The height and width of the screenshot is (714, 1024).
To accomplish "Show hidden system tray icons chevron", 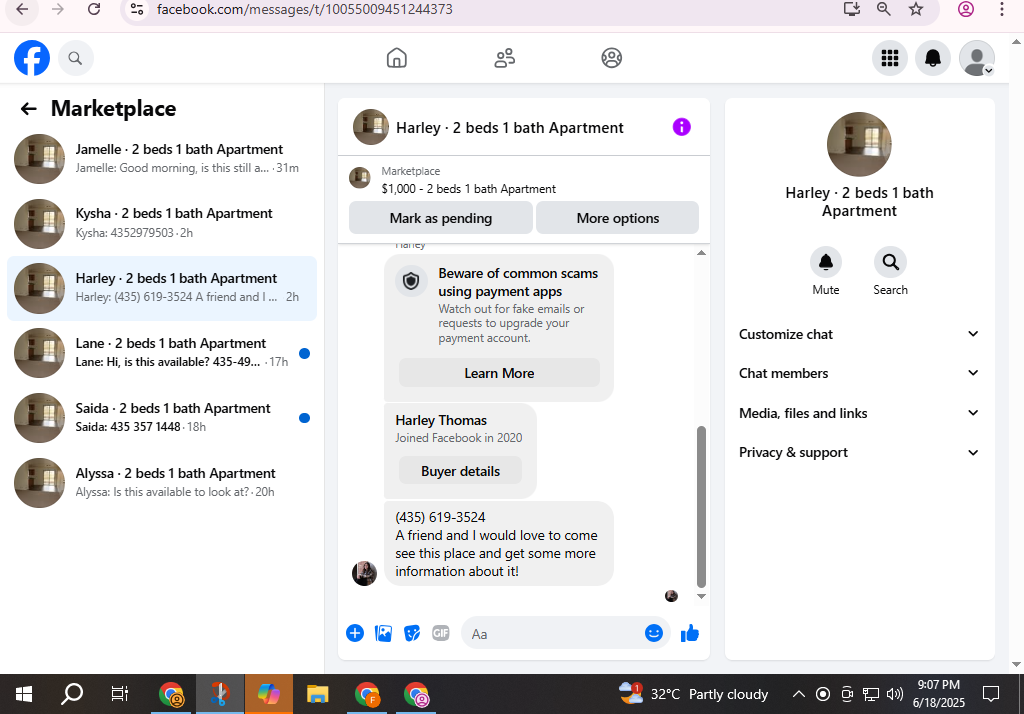I will coord(798,694).
